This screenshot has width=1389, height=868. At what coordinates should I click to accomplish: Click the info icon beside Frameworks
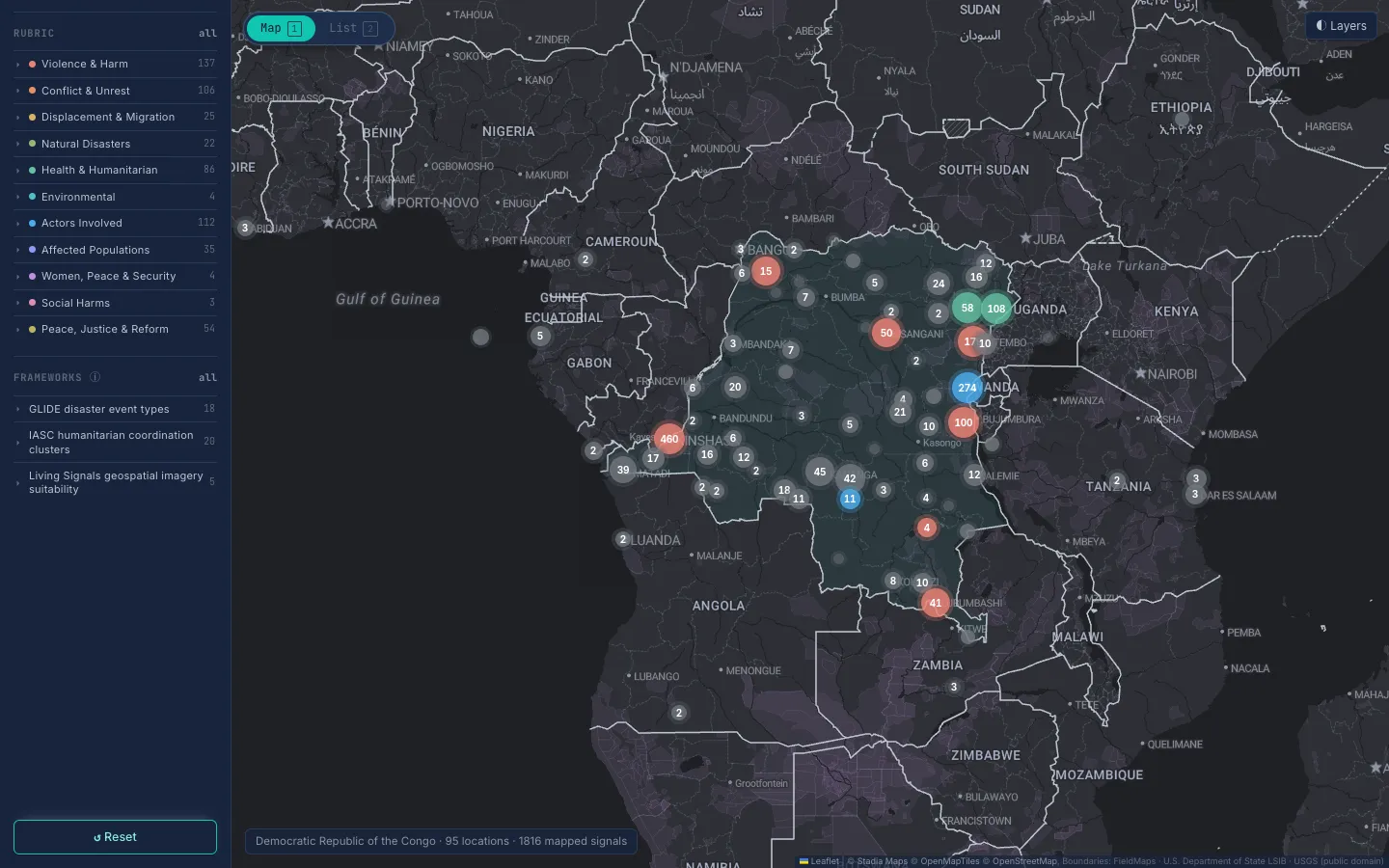pyautogui.click(x=95, y=377)
